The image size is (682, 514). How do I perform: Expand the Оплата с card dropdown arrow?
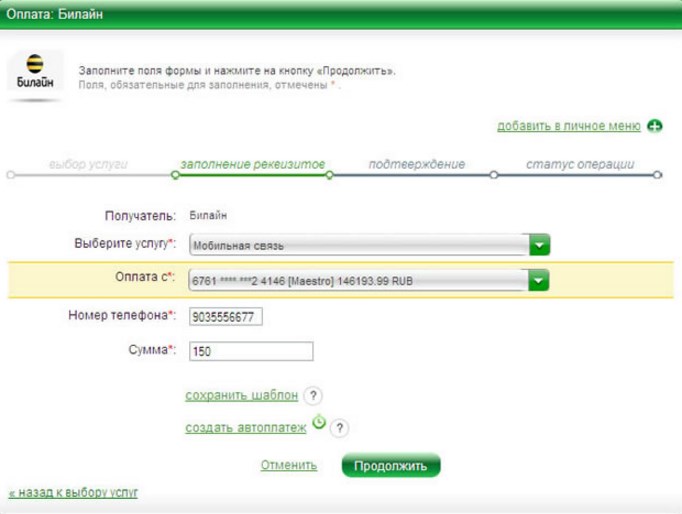[x=539, y=281]
